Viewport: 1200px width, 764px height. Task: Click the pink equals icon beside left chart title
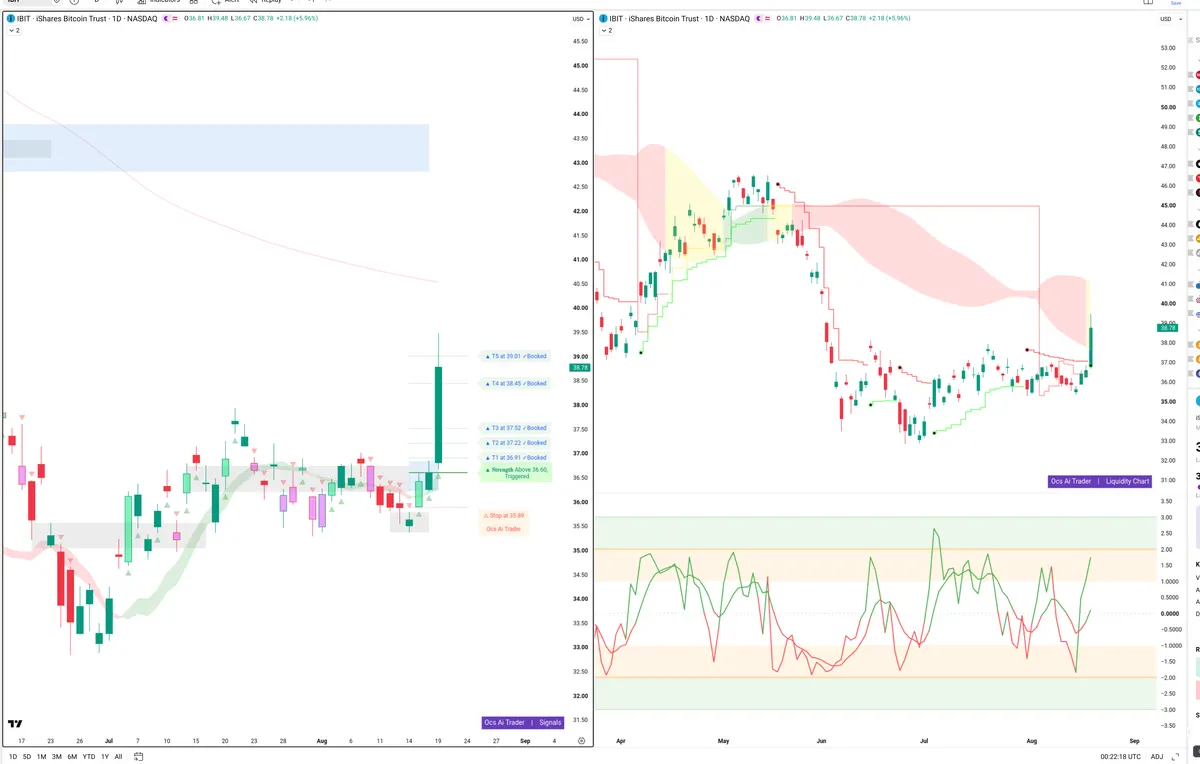(x=177, y=19)
